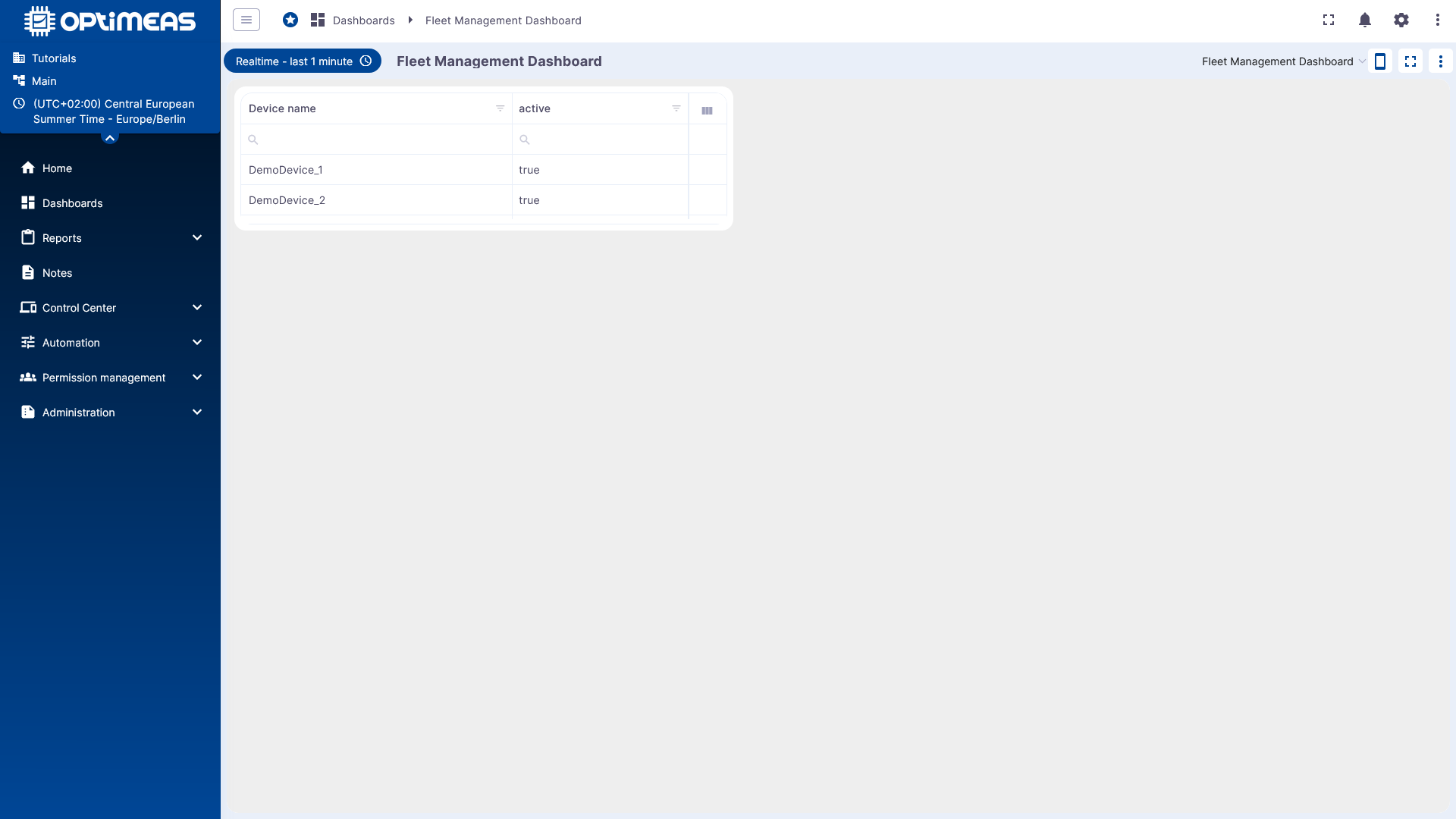Expand Automation chevron
Viewport: 1456px width, 819px height.
point(197,343)
